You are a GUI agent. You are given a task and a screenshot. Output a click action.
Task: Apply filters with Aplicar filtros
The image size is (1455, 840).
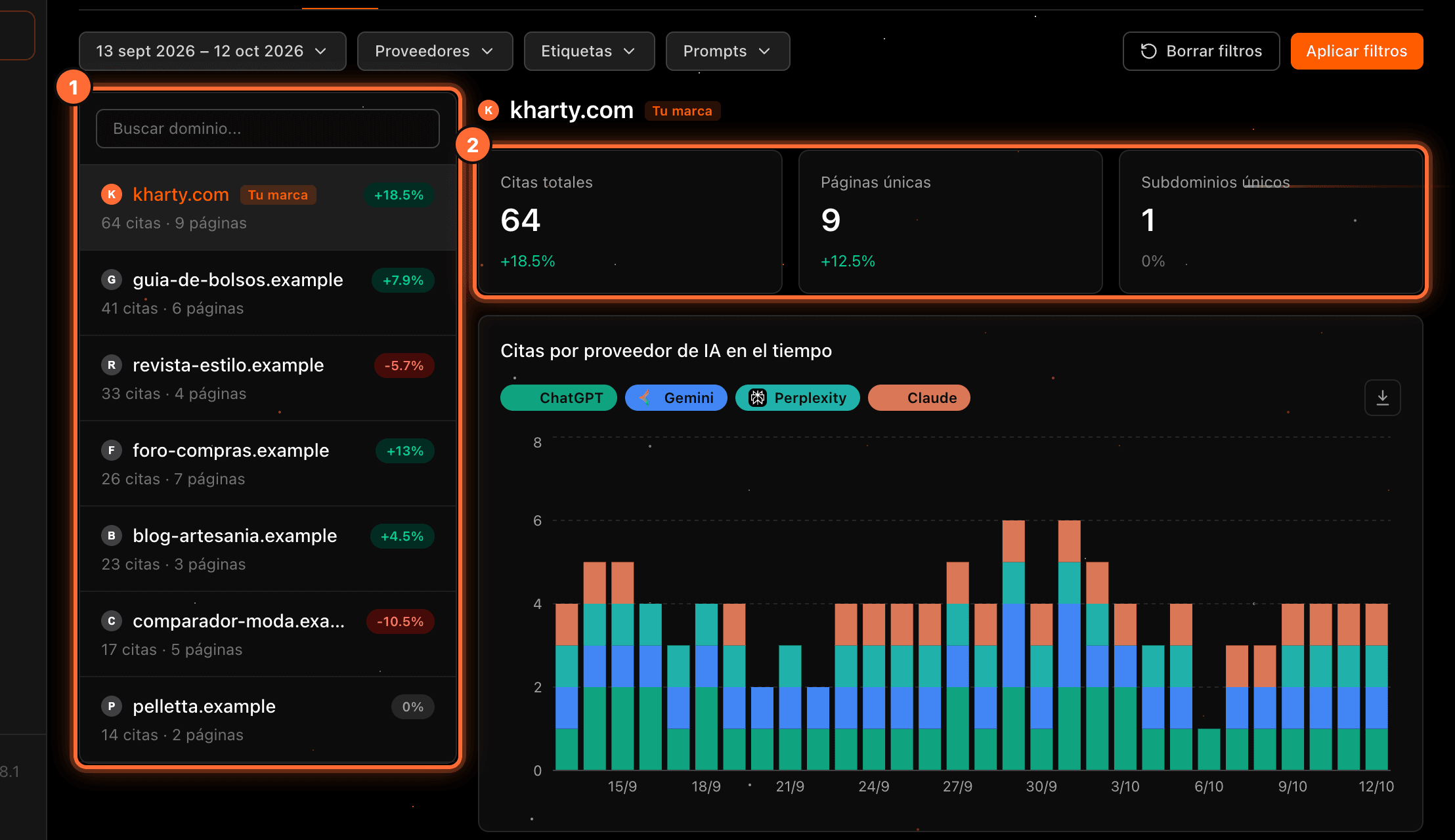(x=1357, y=51)
